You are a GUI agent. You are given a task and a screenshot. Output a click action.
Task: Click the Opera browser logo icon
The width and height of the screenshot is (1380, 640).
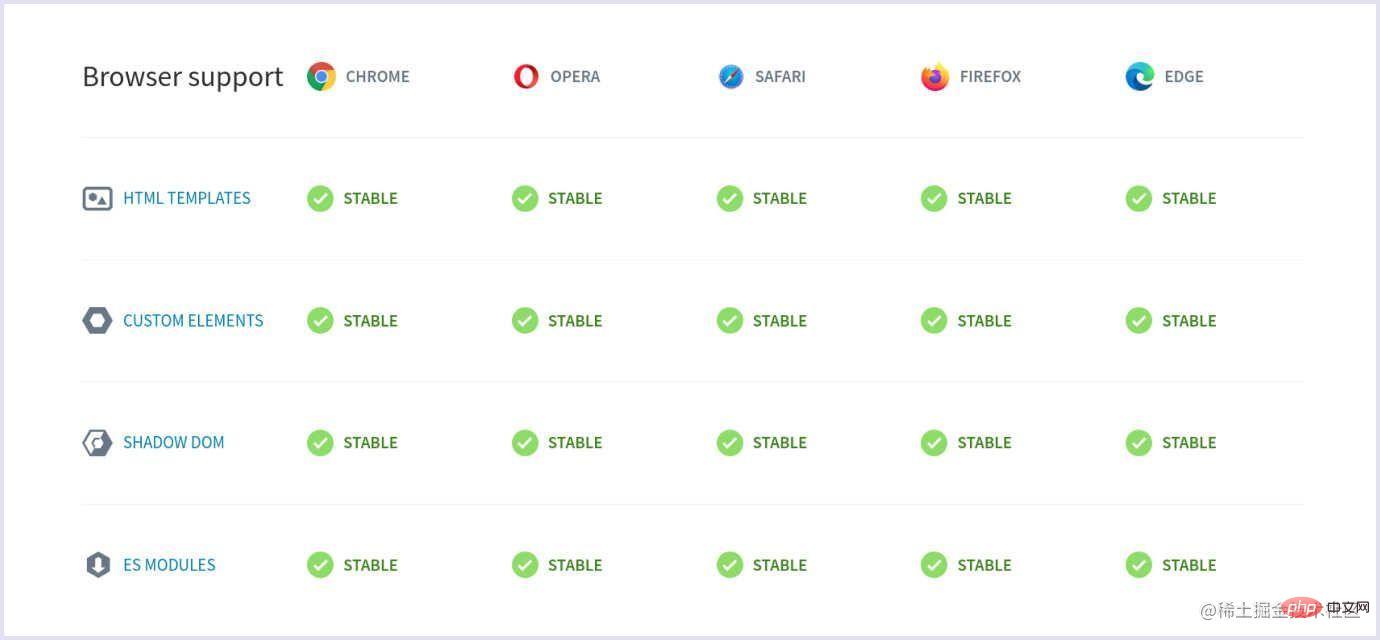(x=526, y=77)
